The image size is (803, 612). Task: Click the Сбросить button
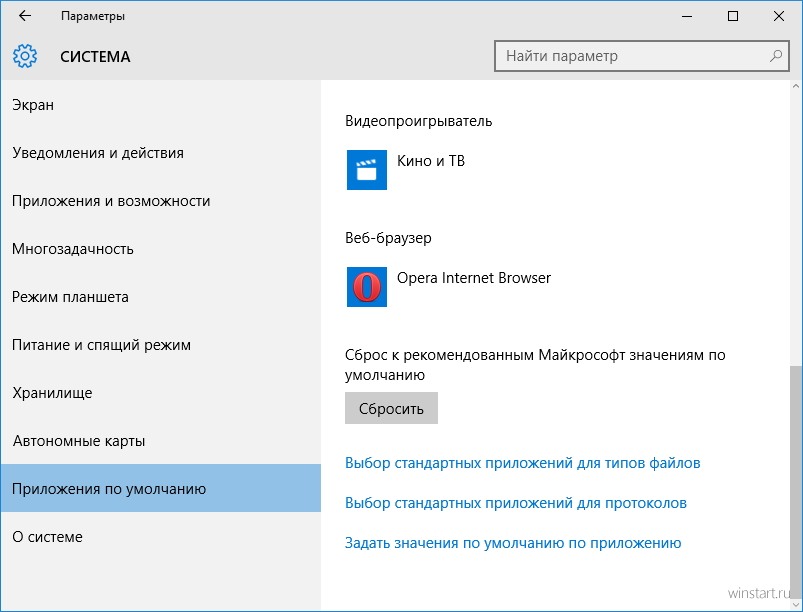pyautogui.click(x=391, y=408)
